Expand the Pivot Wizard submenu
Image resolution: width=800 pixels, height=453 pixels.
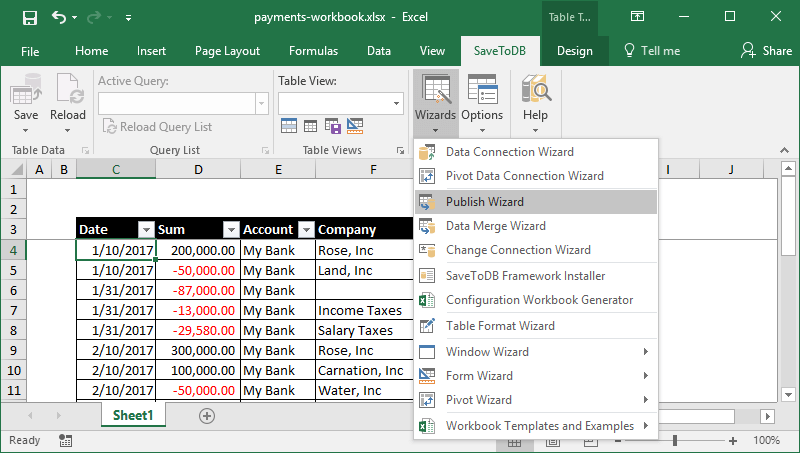[536, 400]
